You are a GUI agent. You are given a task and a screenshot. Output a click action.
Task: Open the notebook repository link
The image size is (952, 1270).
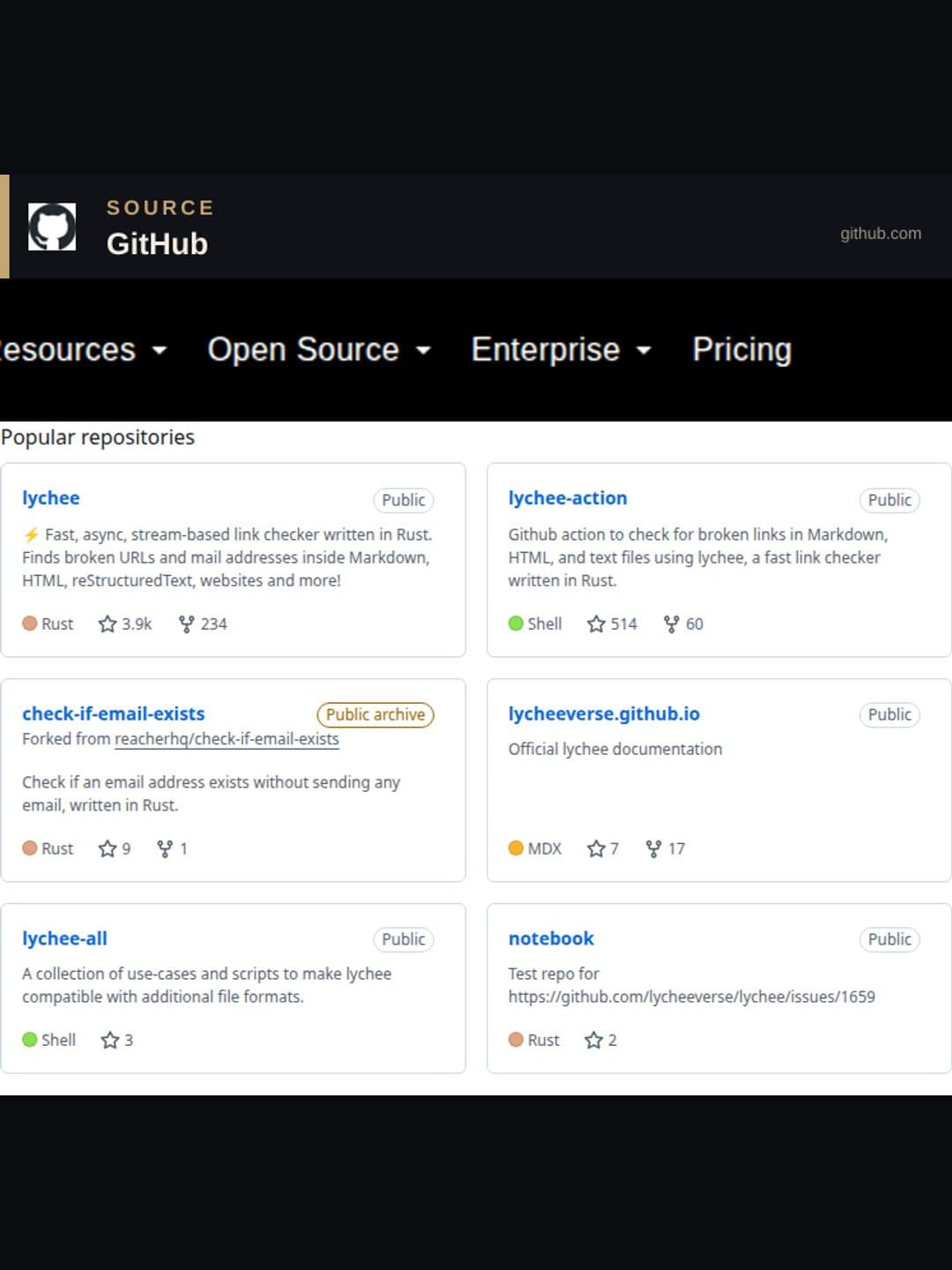(x=551, y=939)
